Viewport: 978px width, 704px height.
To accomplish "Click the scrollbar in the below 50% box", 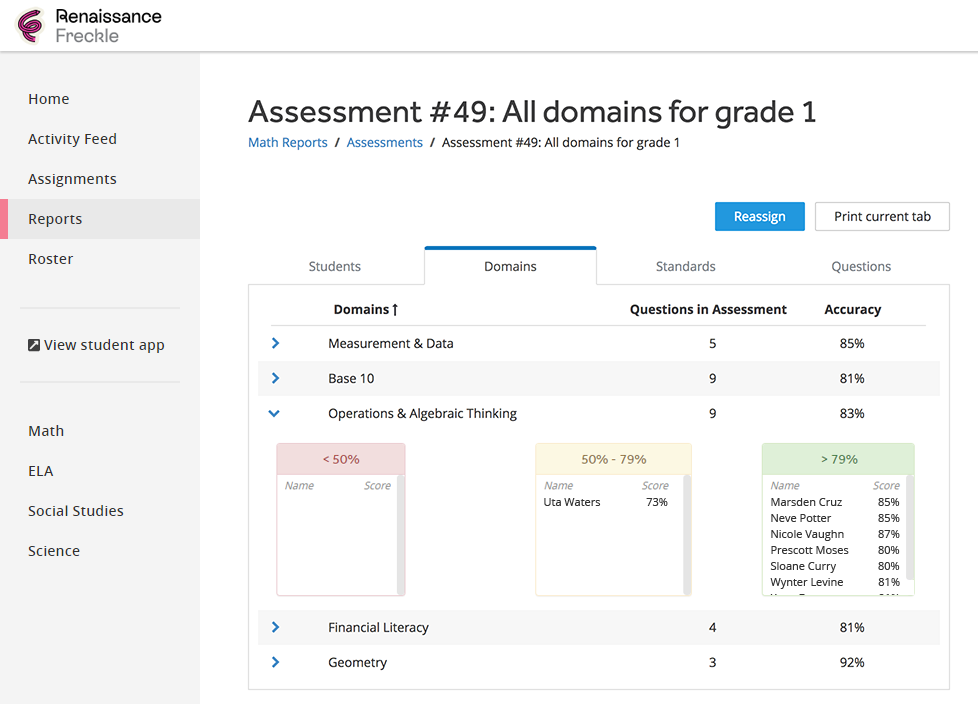I will 400,534.
